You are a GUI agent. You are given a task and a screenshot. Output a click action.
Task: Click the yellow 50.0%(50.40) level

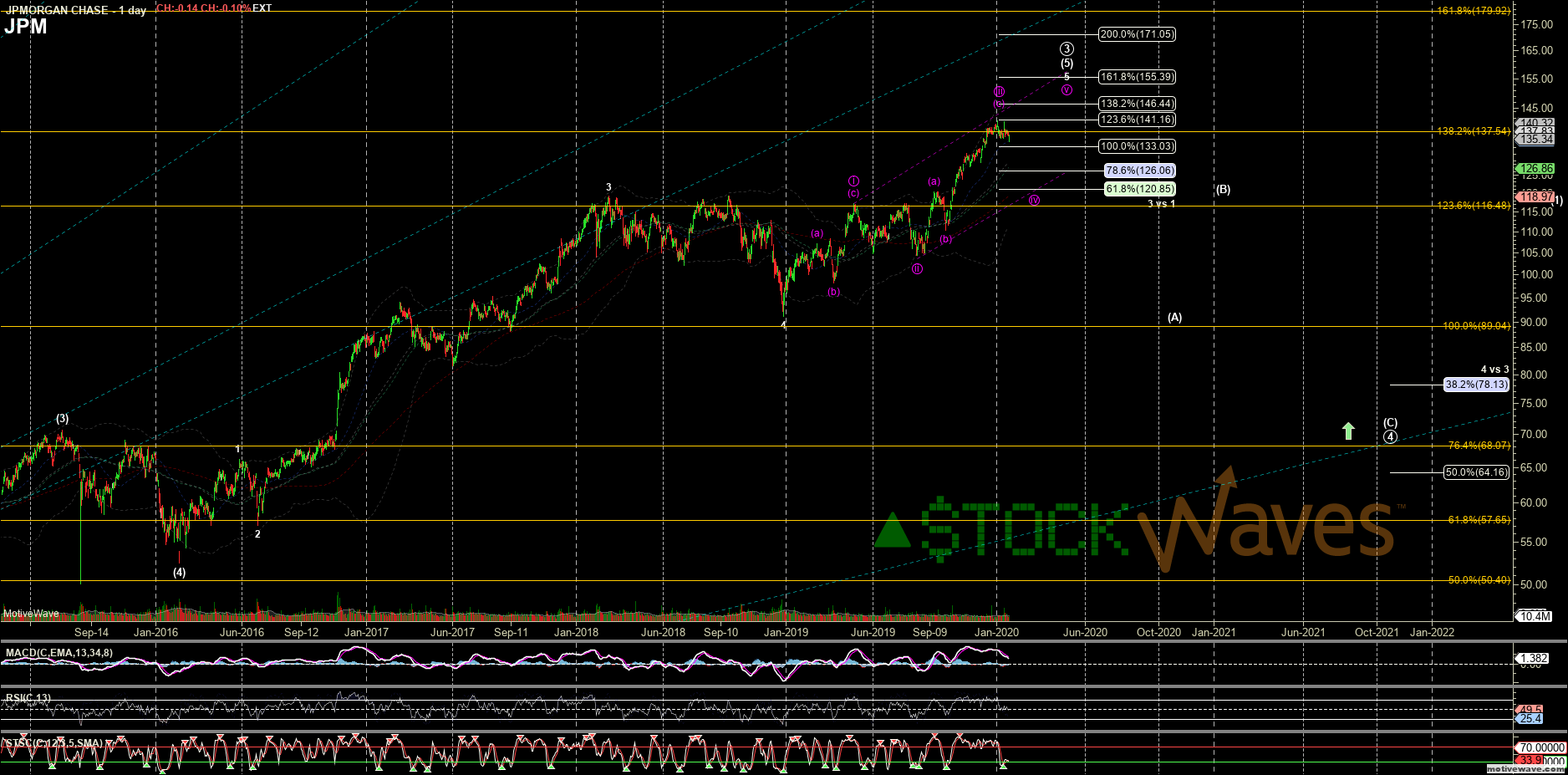click(1479, 580)
